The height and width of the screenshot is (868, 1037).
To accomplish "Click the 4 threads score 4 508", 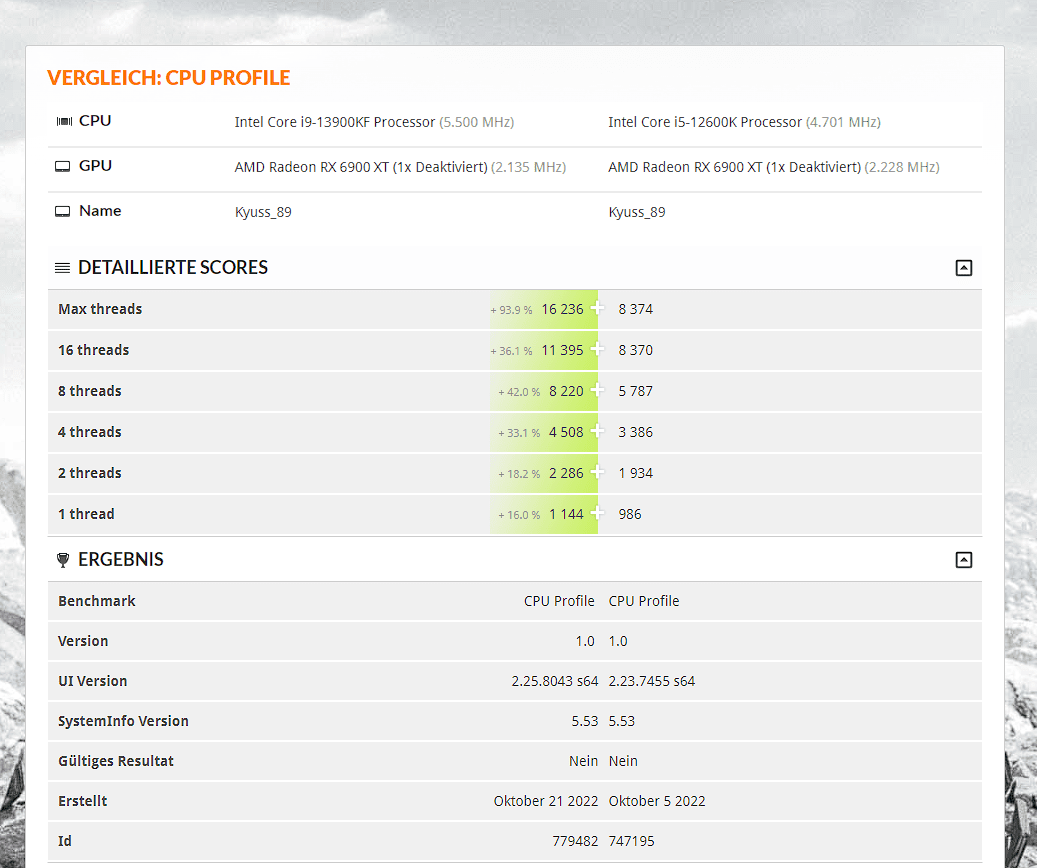I will click(566, 432).
